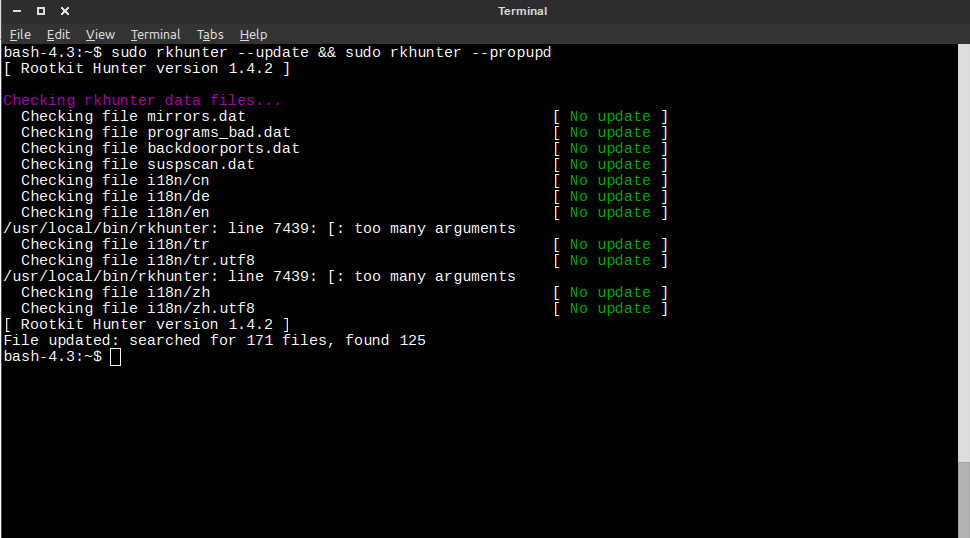The width and height of the screenshot is (970, 538).
Task: Open the File menu
Action: pyautogui.click(x=20, y=34)
